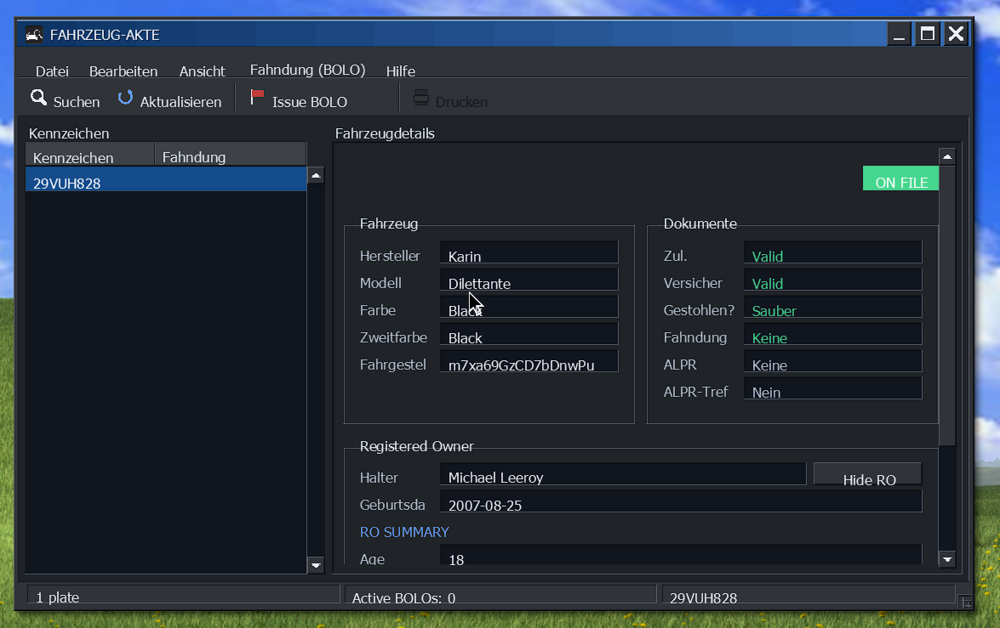The image size is (1000, 628).
Task: Click the Dokumente group label
Action: [700, 224]
